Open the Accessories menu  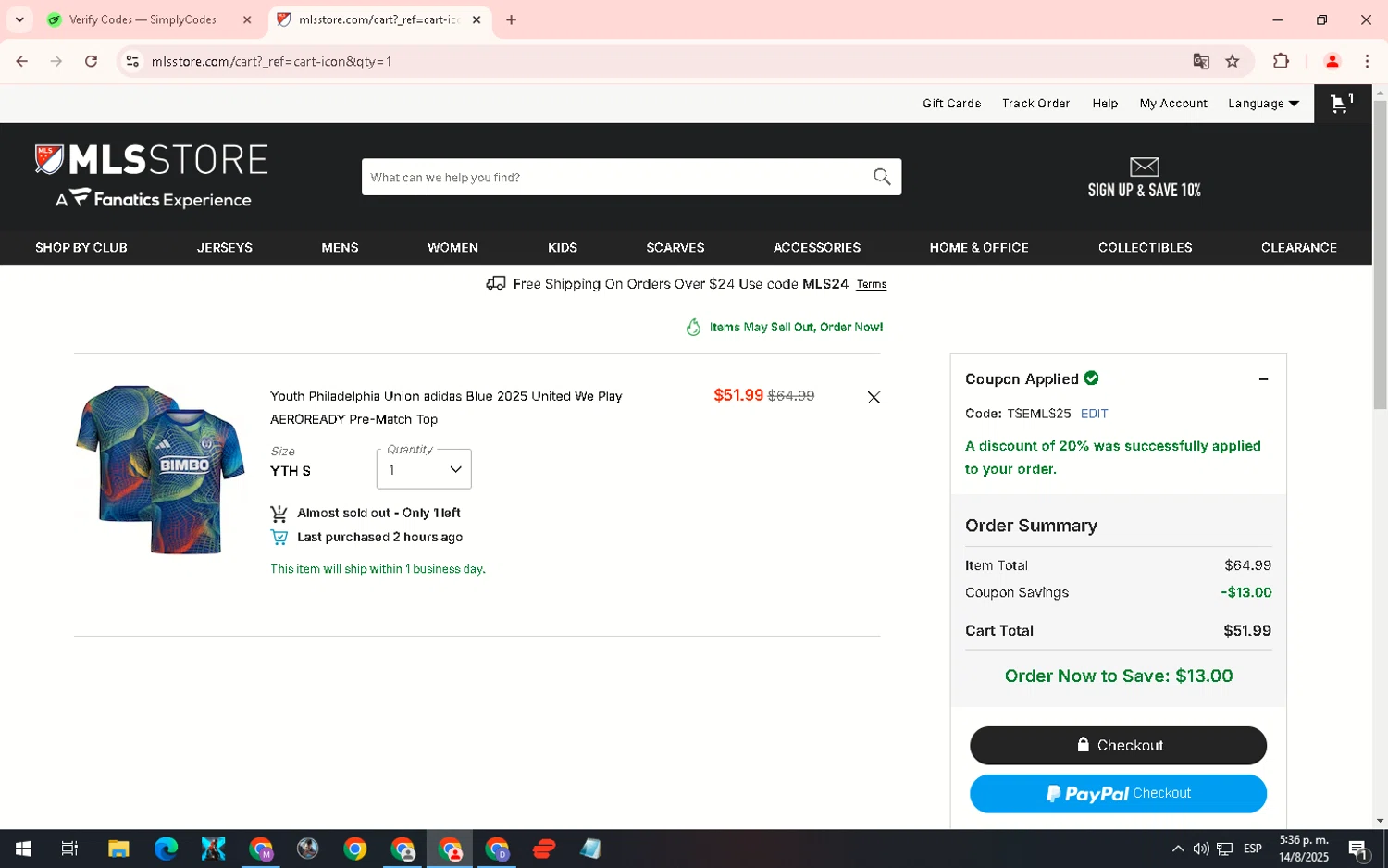(817, 248)
